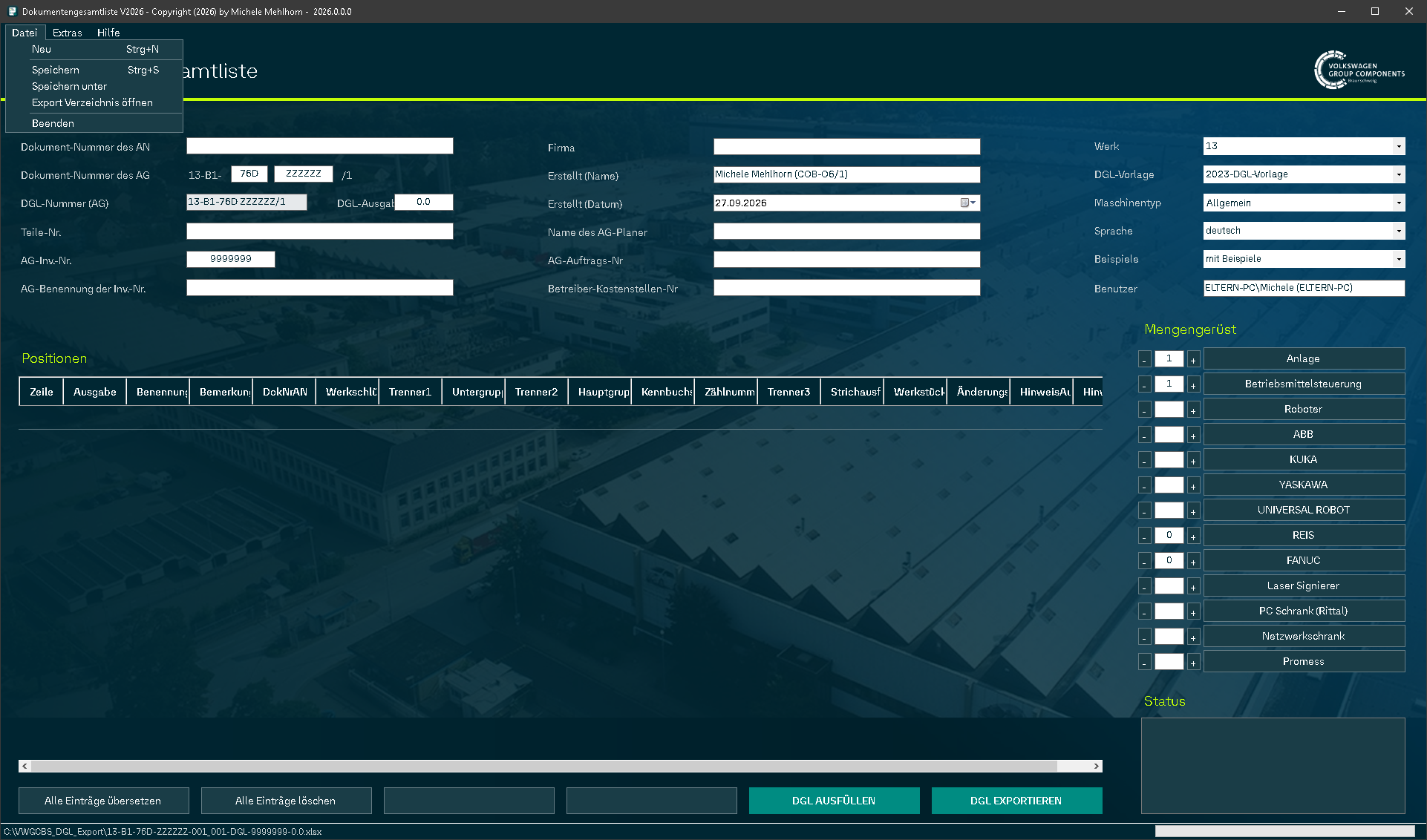Increase the FANUC quantity with plus
The image size is (1427, 840).
click(x=1193, y=562)
